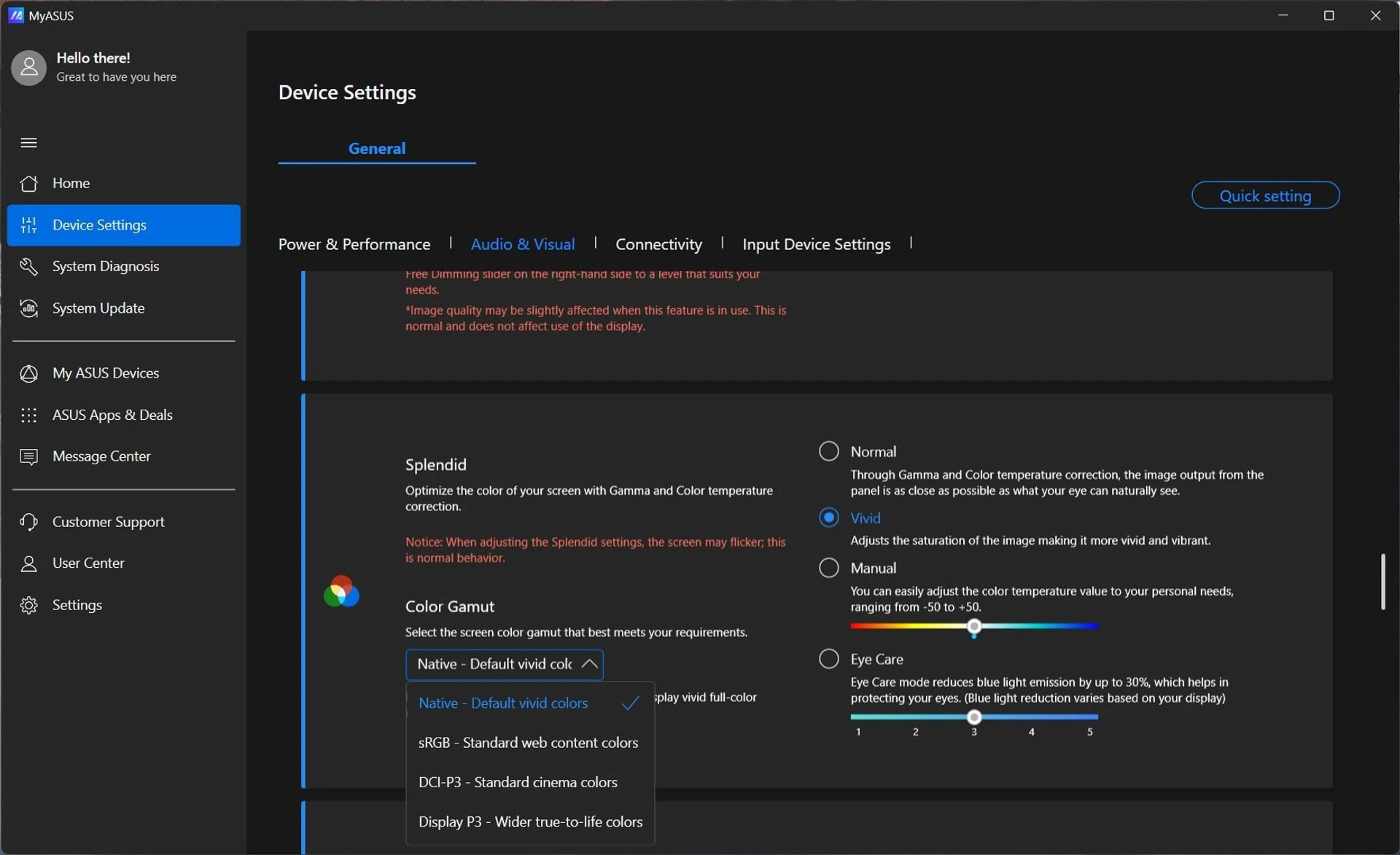Image resolution: width=1400 pixels, height=855 pixels.
Task: Click the vertical scrollbar thumb
Action: (1382, 582)
